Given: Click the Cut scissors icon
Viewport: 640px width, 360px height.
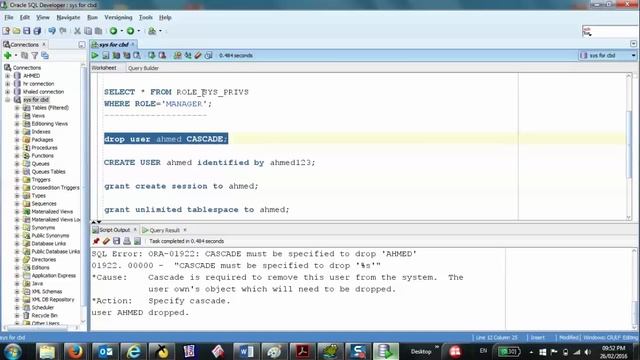Looking at the screenshot, I should tap(77, 31).
